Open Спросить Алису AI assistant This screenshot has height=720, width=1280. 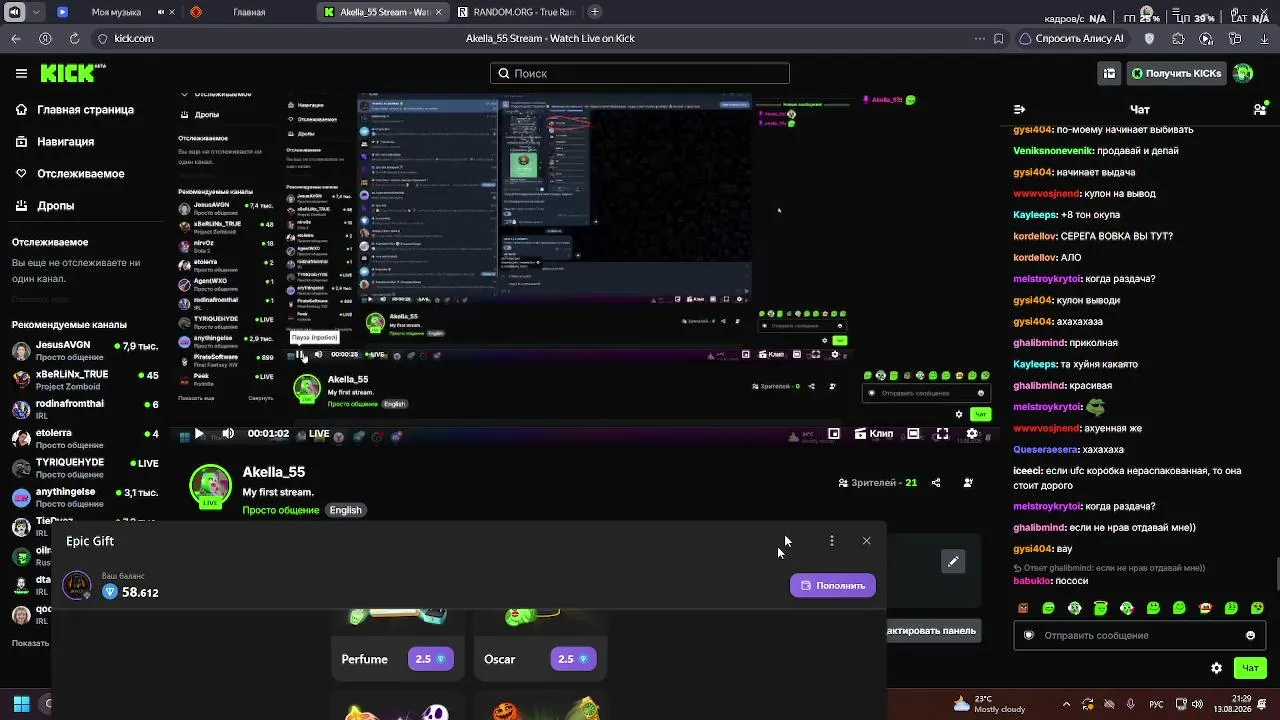click(1071, 39)
